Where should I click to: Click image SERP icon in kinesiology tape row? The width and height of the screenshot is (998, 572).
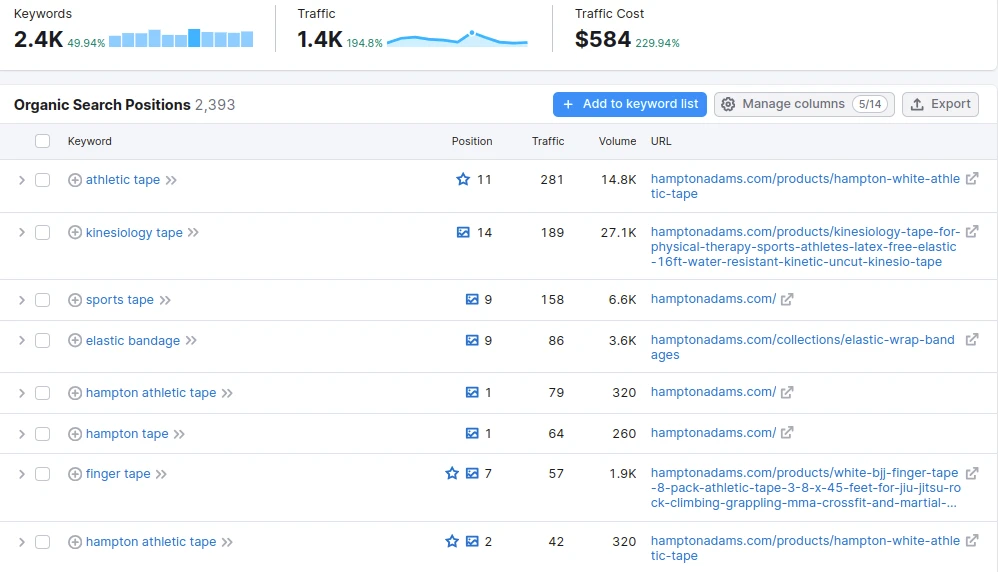pyautogui.click(x=463, y=233)
